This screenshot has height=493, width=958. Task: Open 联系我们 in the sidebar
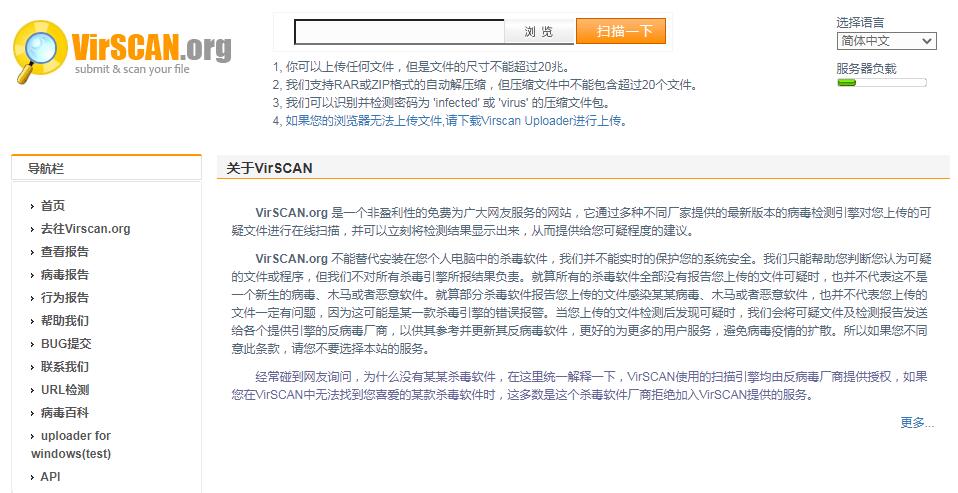pyautogui.click(x=64, y=367)
